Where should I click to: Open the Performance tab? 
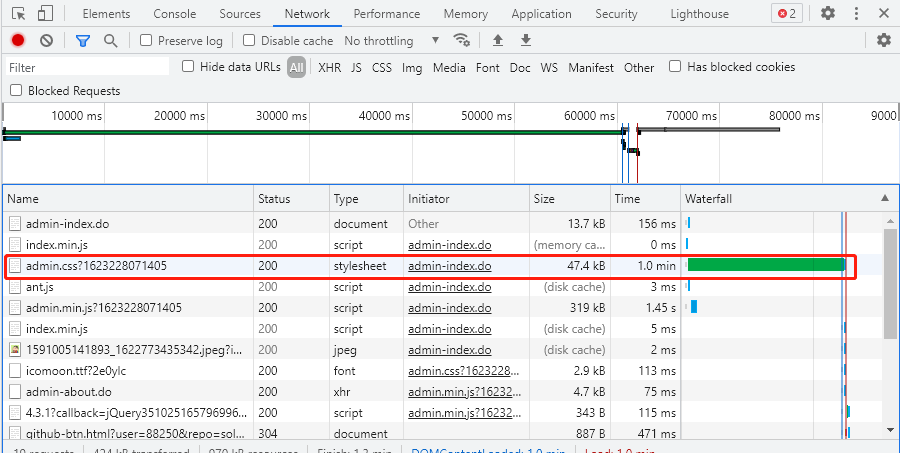(387, 14)
